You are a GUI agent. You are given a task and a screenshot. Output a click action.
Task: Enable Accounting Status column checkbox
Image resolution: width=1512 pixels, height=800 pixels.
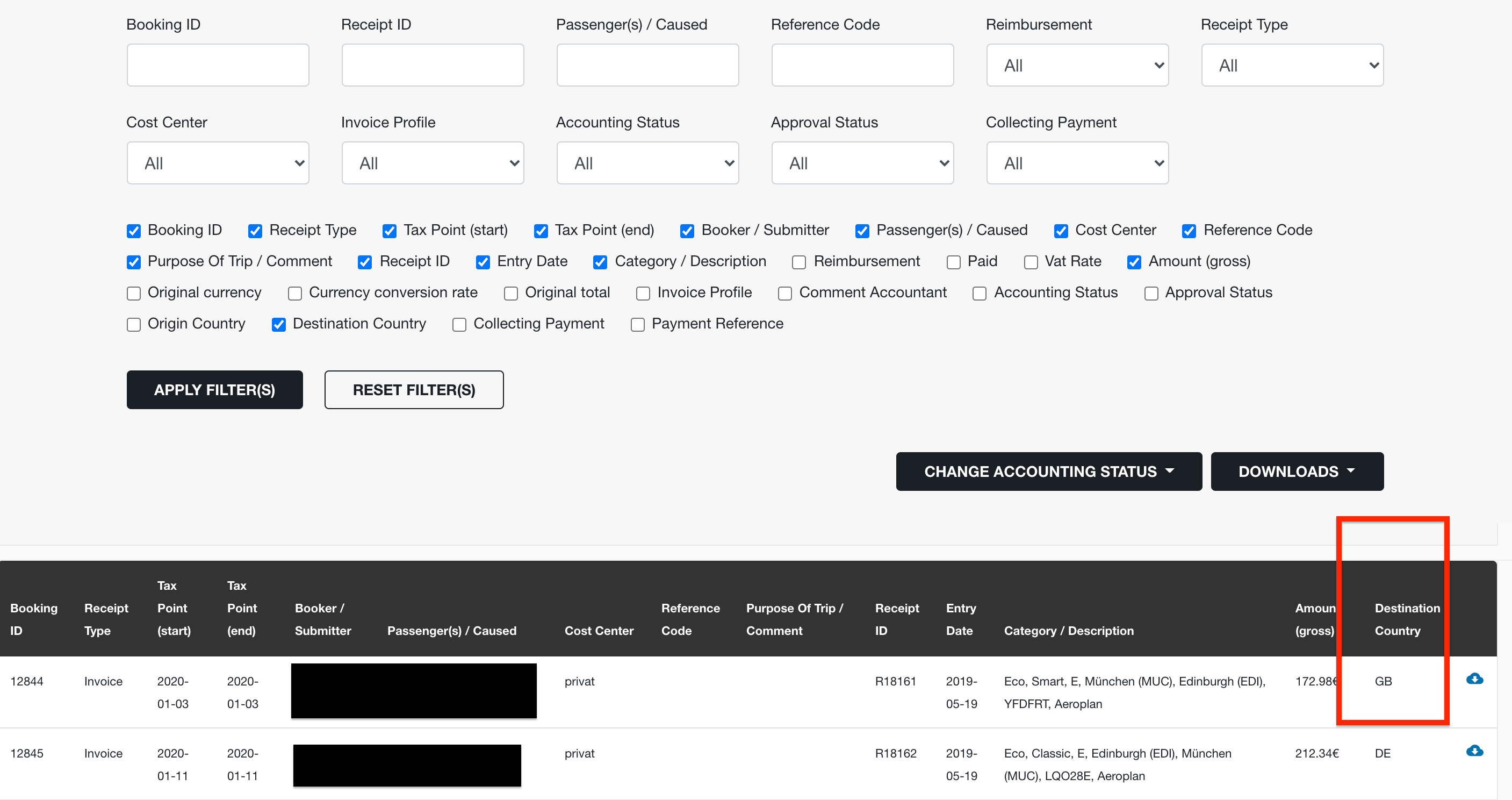point(979,293)
